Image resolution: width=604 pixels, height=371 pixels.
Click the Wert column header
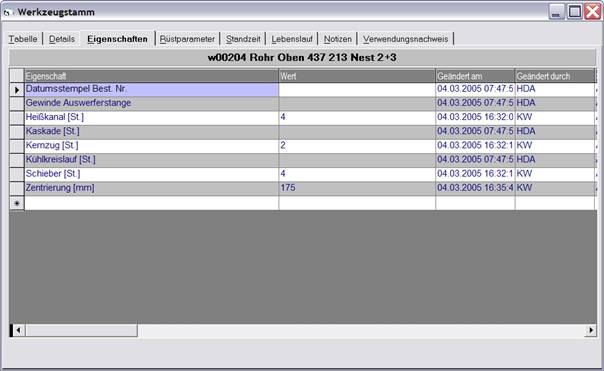pyautogui.click(x=357, y=76)
